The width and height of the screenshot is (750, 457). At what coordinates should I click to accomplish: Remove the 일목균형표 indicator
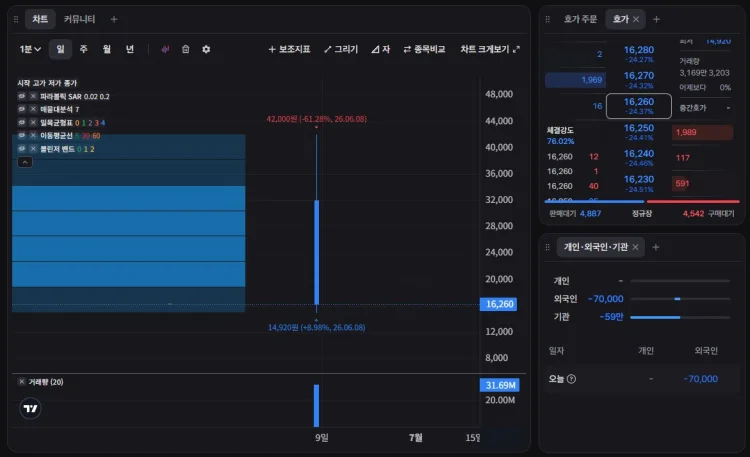tap(33, 123)
